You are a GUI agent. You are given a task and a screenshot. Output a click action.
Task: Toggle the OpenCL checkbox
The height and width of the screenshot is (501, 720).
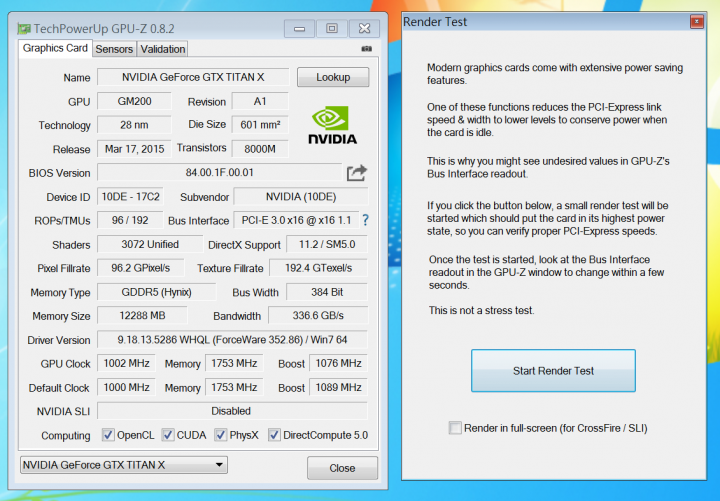(x=108, y=435)
